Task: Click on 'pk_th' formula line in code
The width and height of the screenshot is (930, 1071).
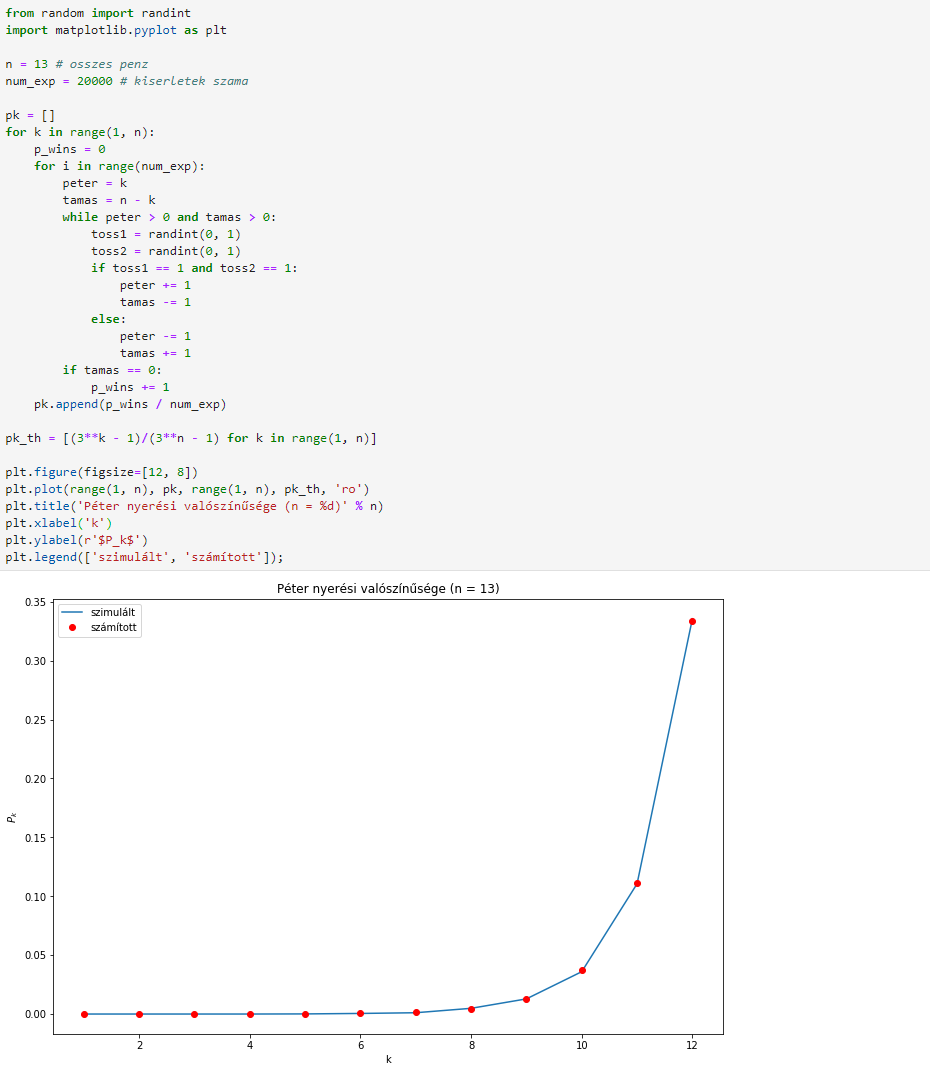Action: coord(191,439)
